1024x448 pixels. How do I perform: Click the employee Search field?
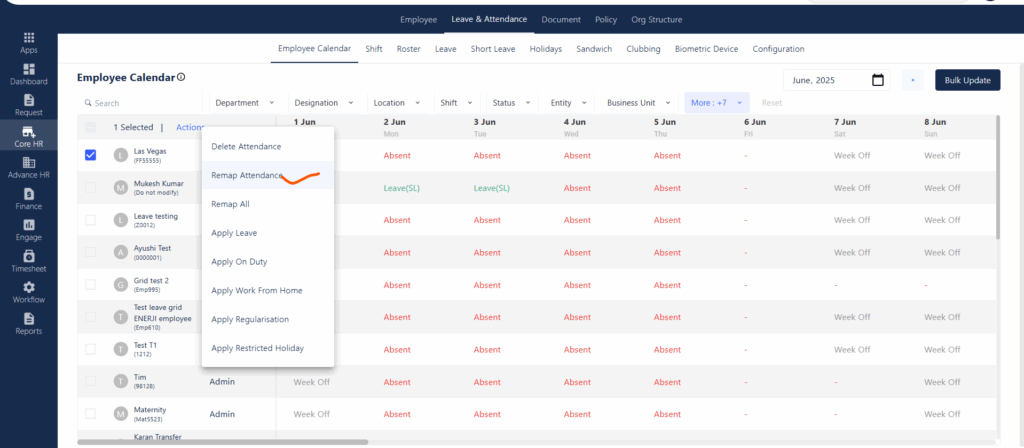[x=140, y=103]
